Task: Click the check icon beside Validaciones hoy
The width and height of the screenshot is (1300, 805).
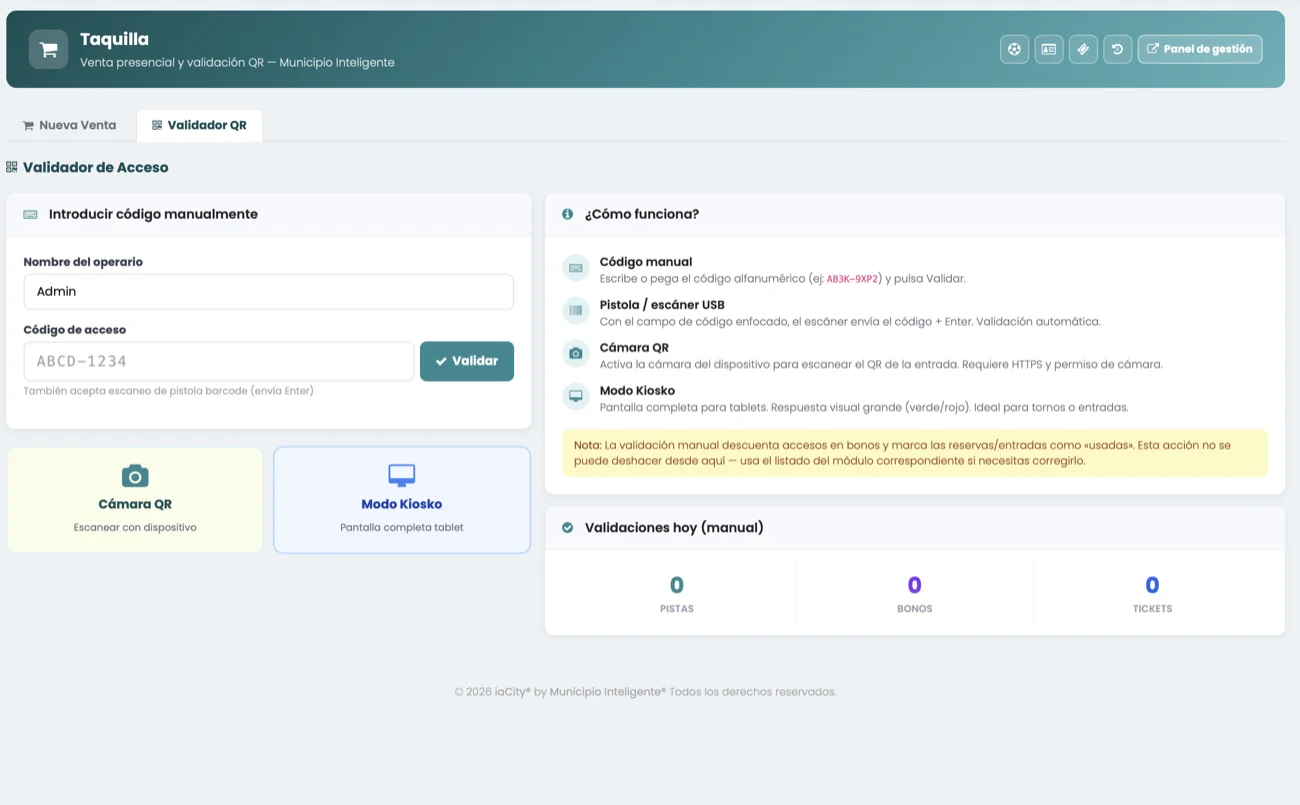Action: [x=568, y=527]
